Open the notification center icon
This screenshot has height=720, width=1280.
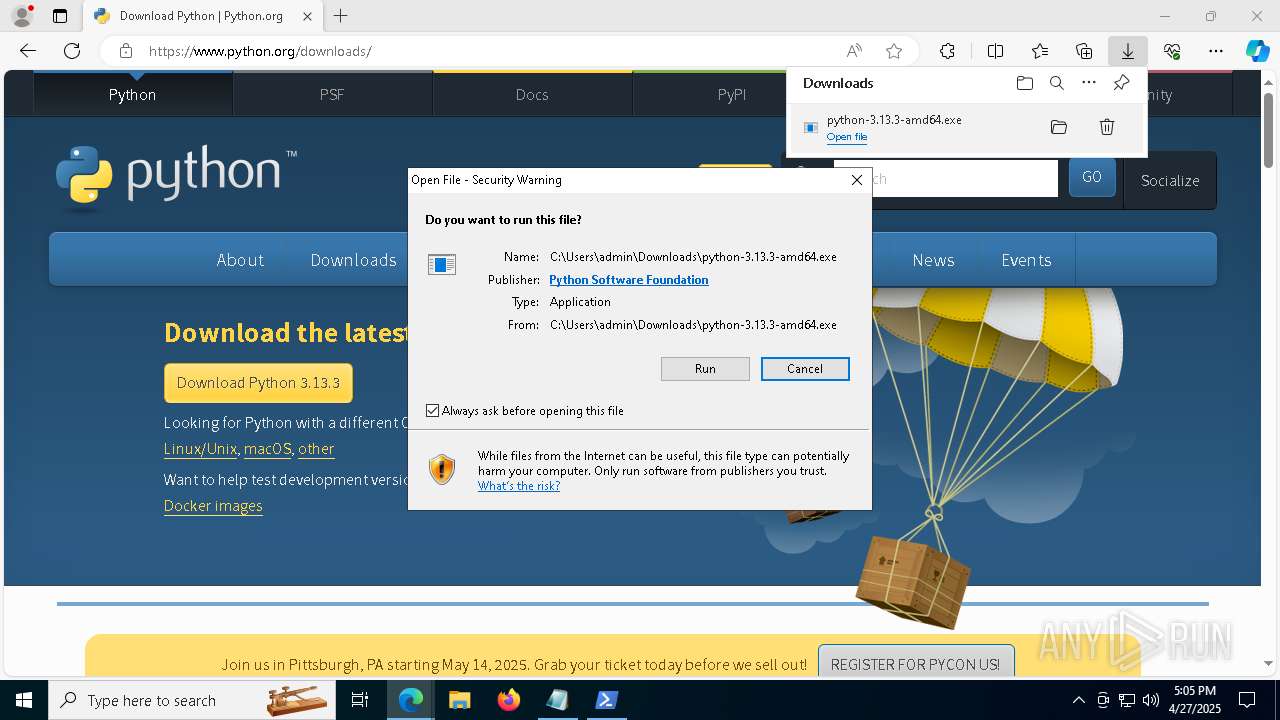click(1247, 700)
